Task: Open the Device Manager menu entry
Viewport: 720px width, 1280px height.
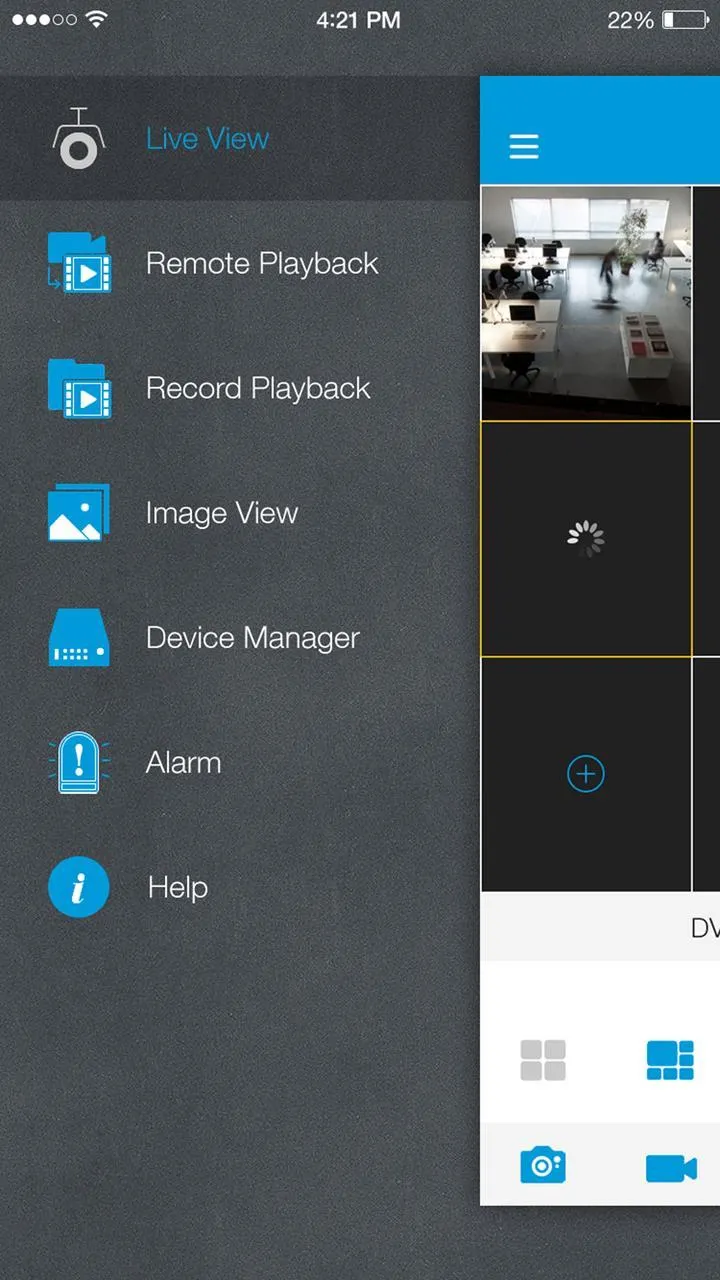Action: point(253,638)
